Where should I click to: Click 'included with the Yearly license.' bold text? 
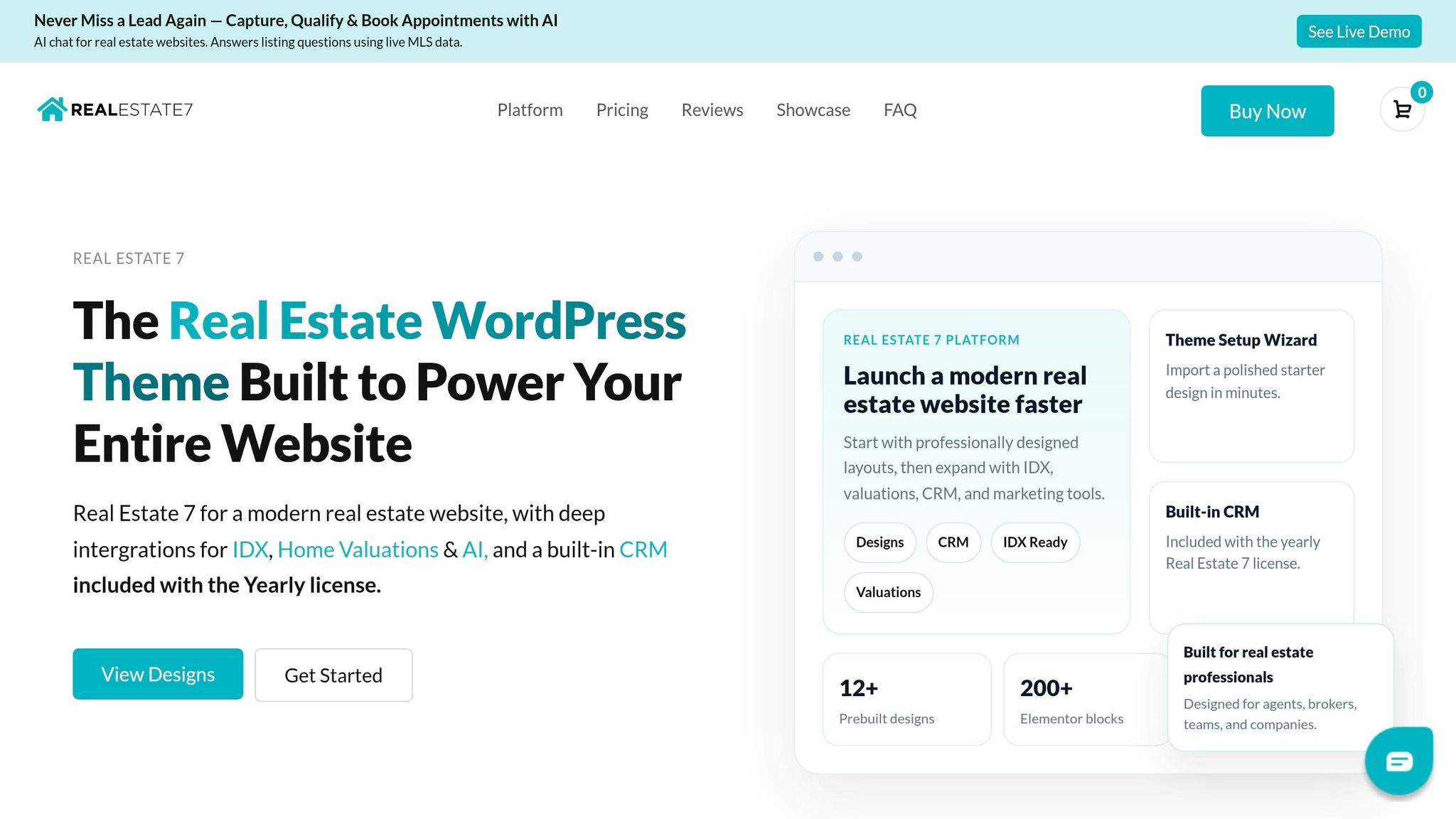[x=227, y=585]
